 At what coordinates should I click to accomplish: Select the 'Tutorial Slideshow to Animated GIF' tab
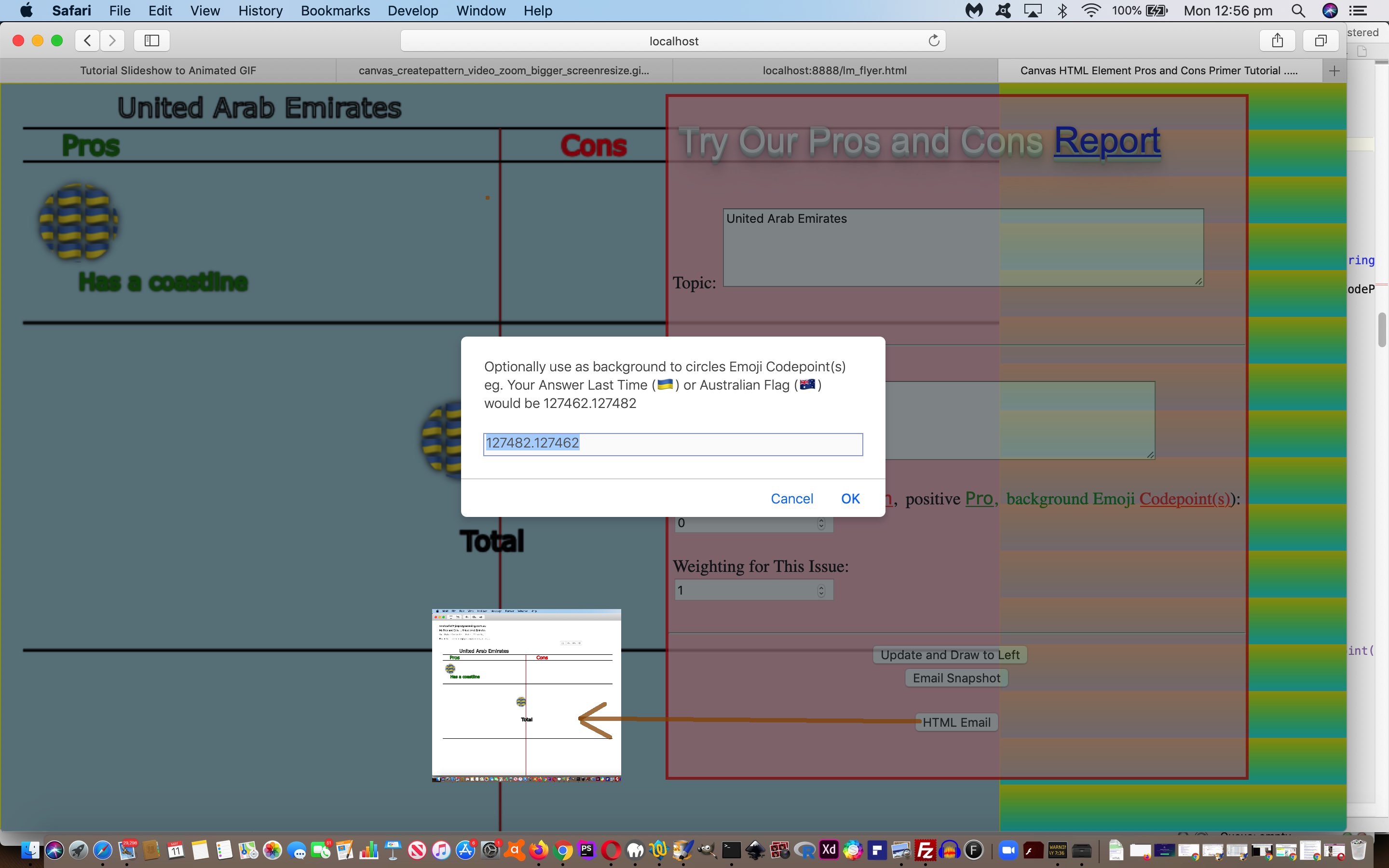coord(167,70)
